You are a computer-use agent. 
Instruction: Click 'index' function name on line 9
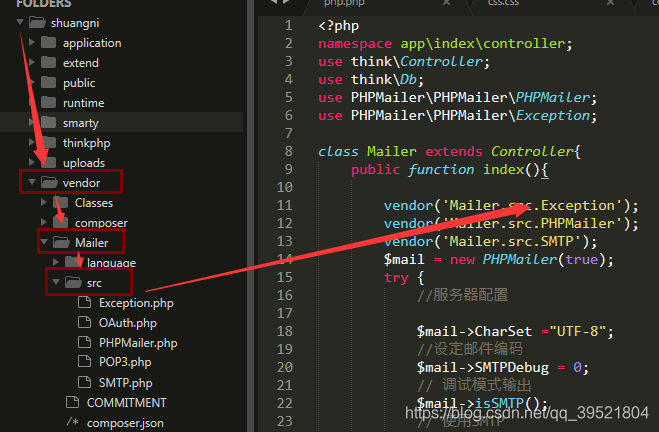pos(503,169)
